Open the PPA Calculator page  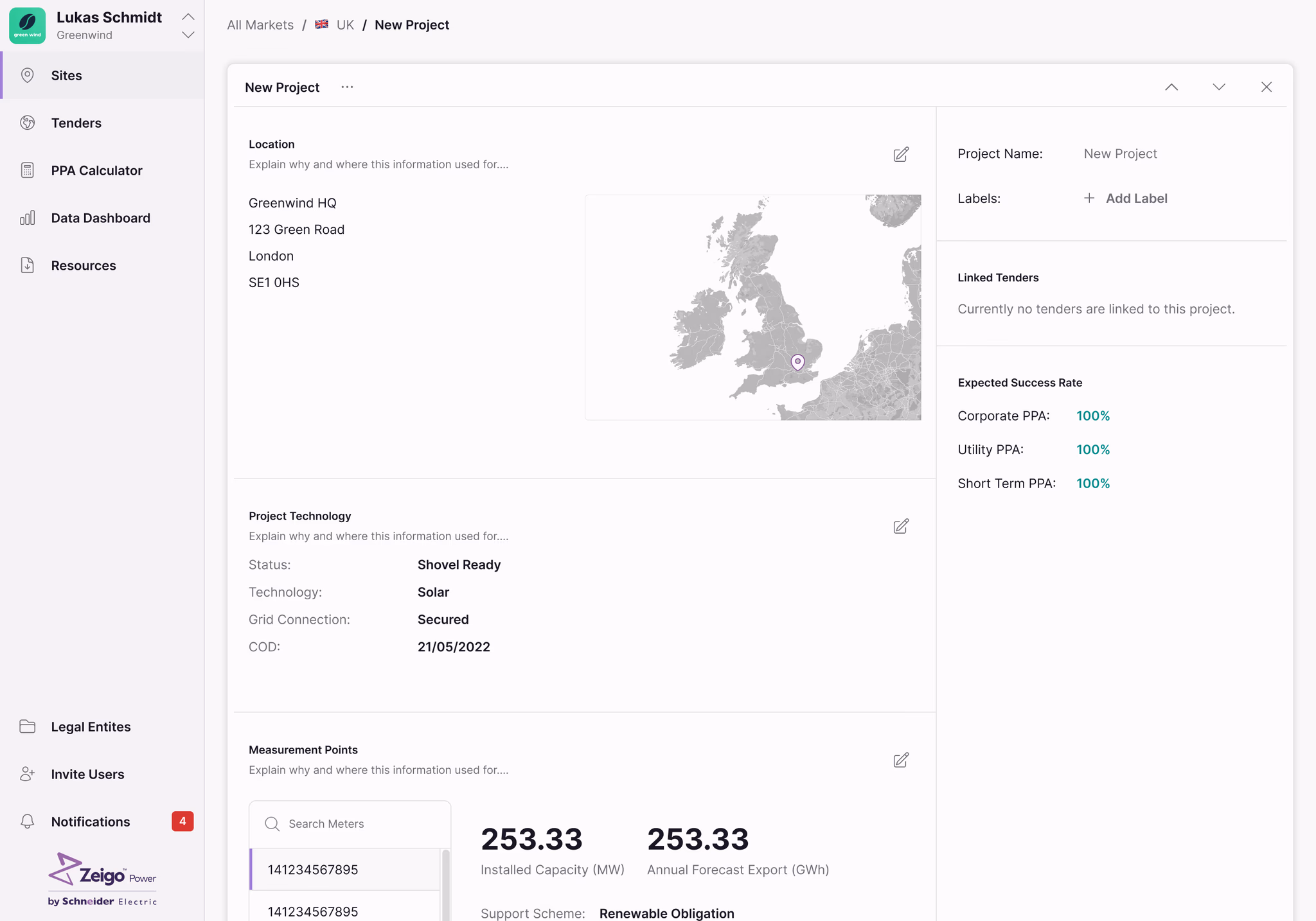103,170
